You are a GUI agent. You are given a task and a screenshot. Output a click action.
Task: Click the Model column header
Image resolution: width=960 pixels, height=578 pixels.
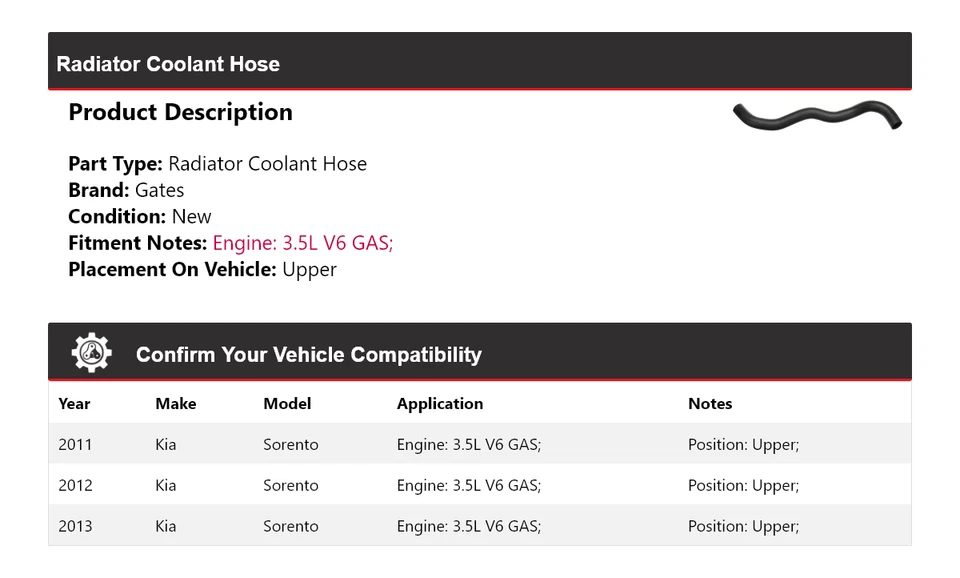point(287,404)
